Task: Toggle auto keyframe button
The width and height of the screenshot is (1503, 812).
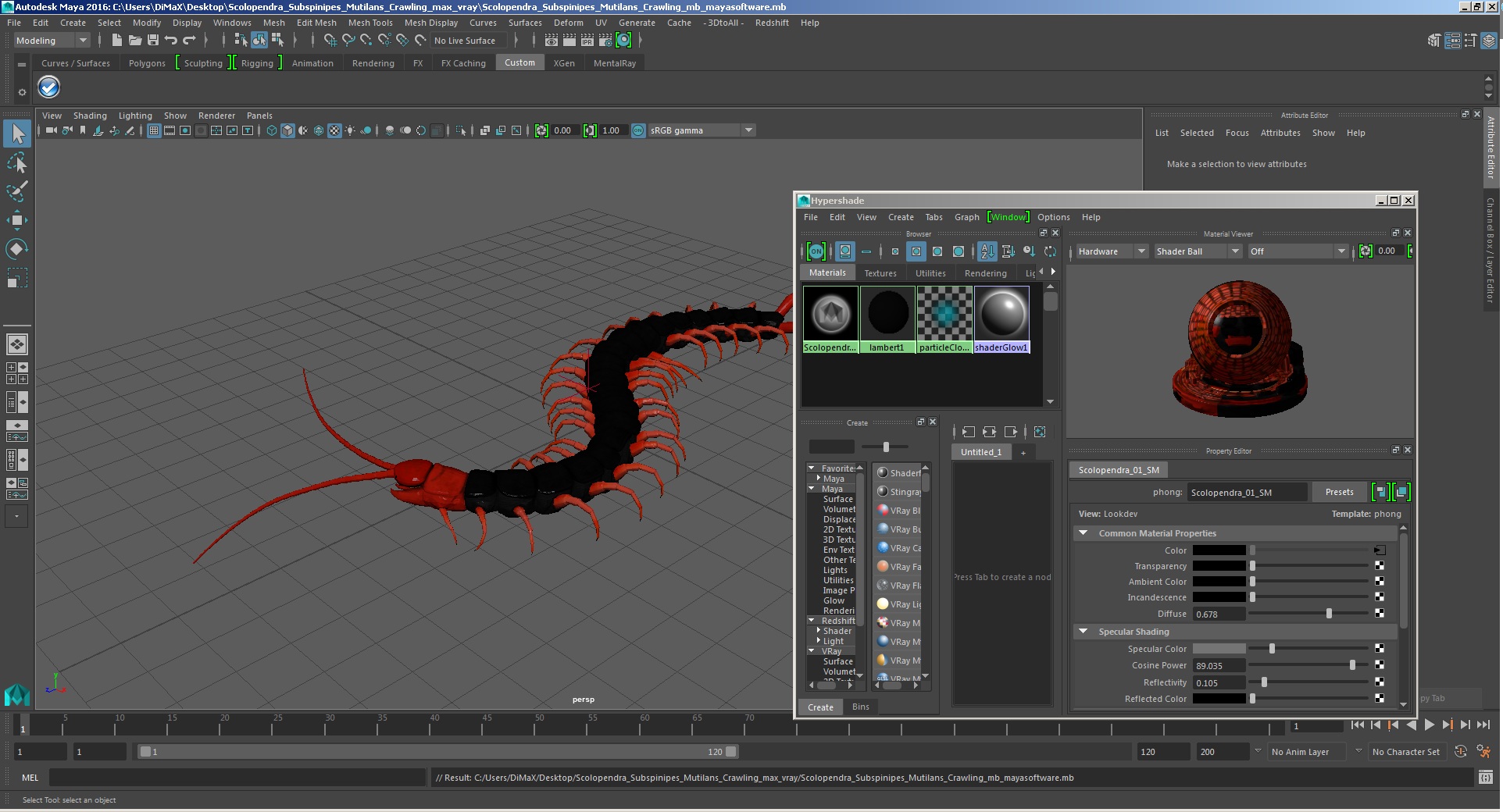Action: (x=1461, y=751)
